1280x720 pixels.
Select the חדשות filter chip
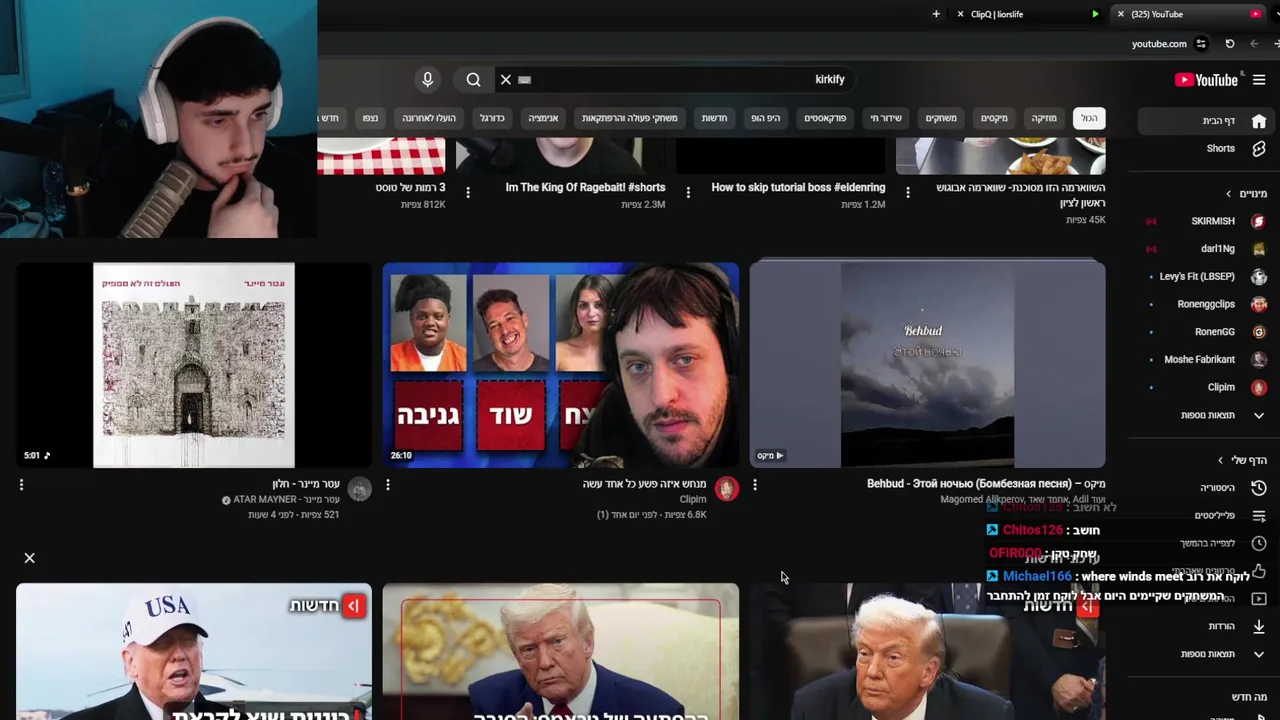tap(714, 118)
